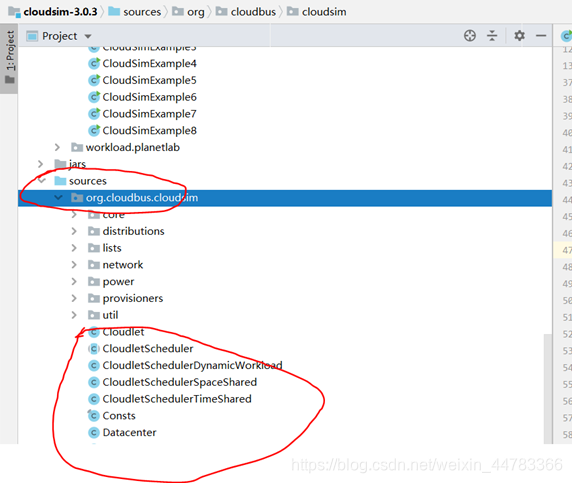Expand the provisioners package
This screenshot has height=483, width=572.
[x=74, y=298]
